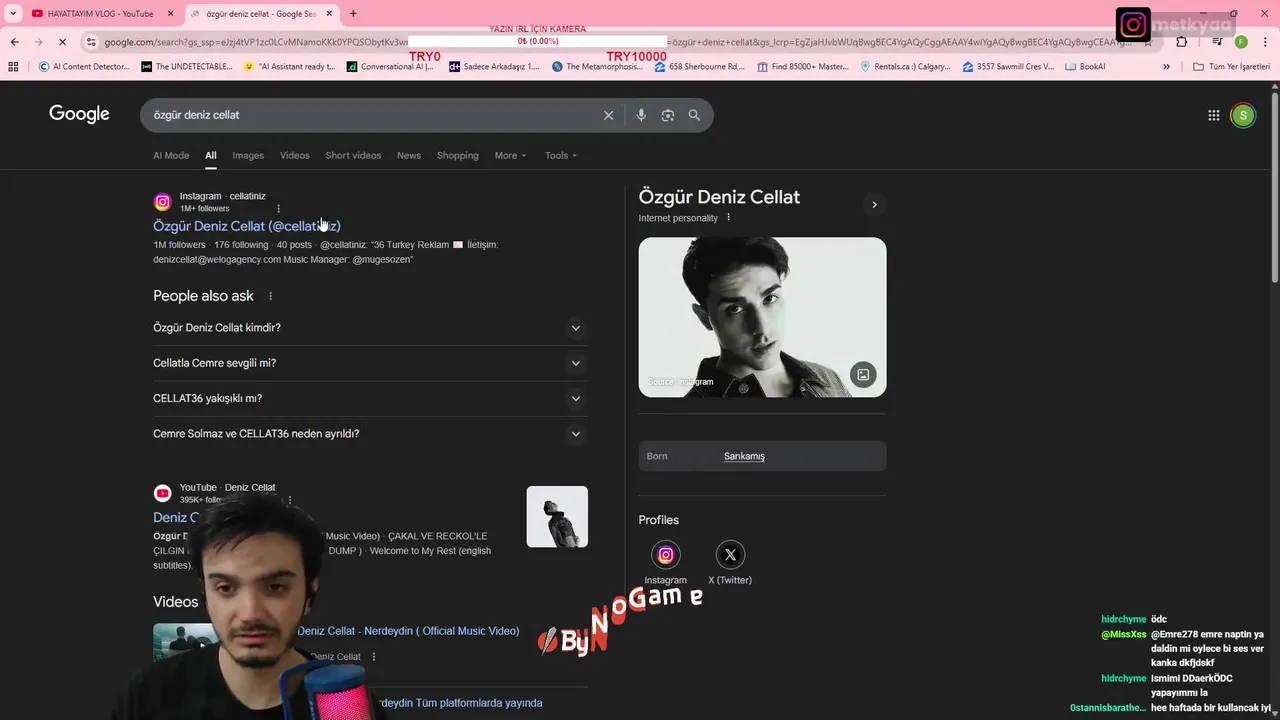Clear the search box with the X icon
This screenshot has height=720, width=1280.
pyautogui.click(x=608, y=115)
